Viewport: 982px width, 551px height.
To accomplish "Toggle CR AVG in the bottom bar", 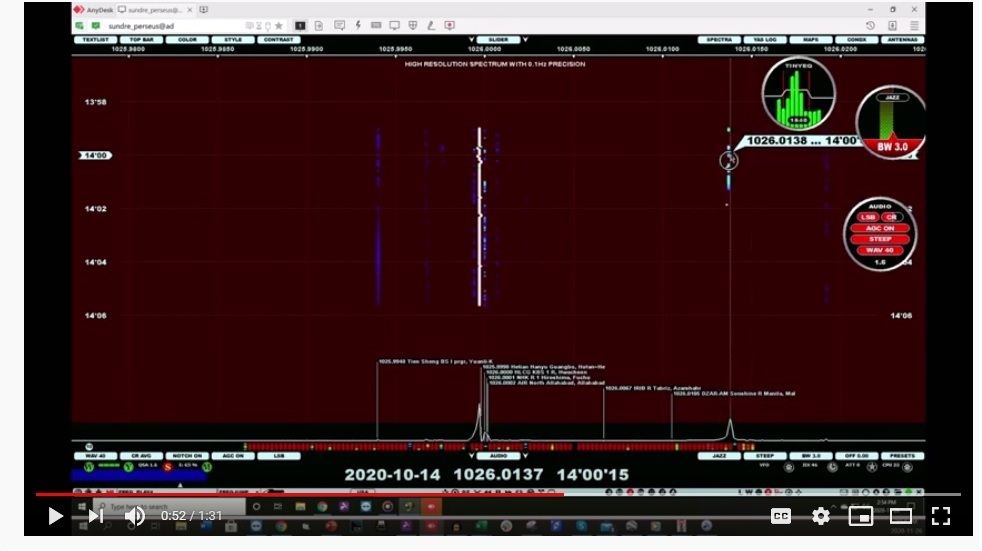I will (x=142, y=456).
